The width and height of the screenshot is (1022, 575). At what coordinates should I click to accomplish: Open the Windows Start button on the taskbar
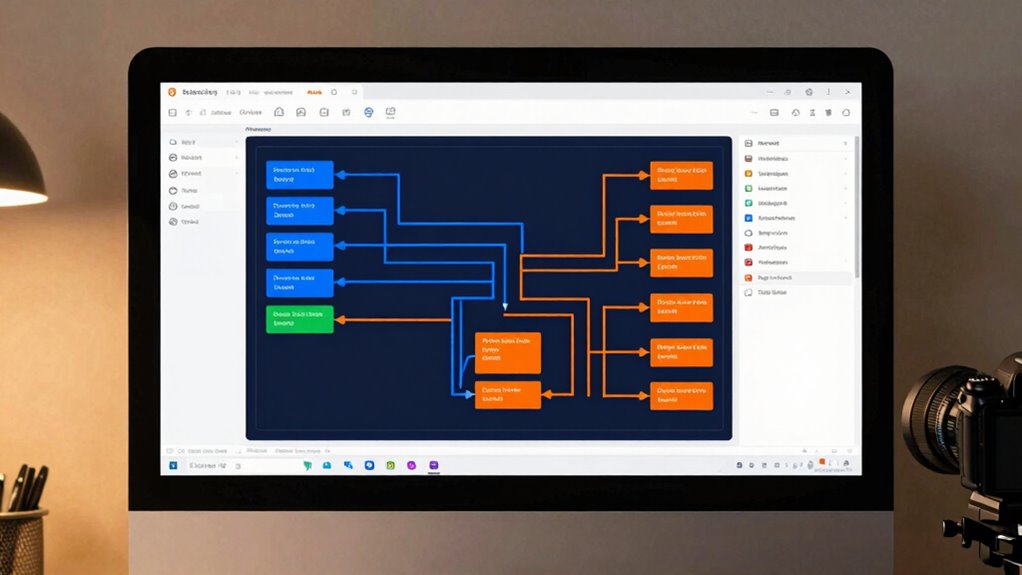(173, 466)
